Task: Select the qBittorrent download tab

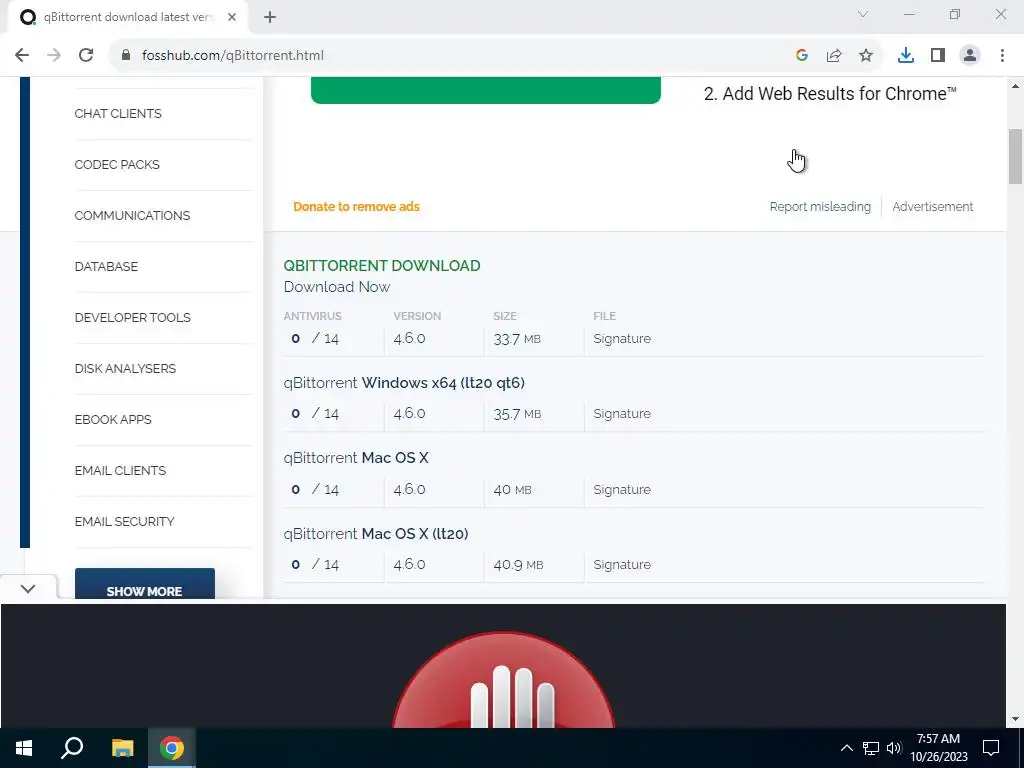Action: tap(128, 18)
